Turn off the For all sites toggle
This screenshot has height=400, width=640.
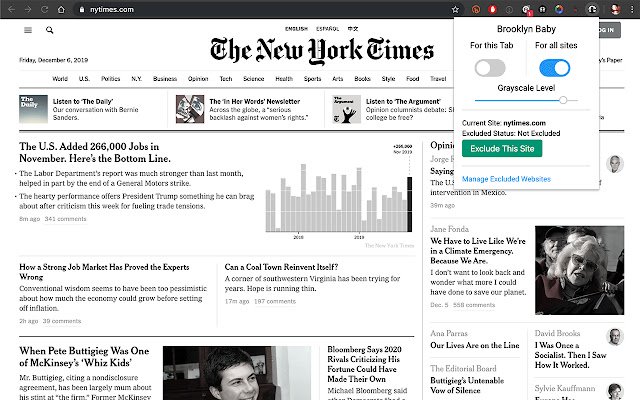[x=554, y=68]
